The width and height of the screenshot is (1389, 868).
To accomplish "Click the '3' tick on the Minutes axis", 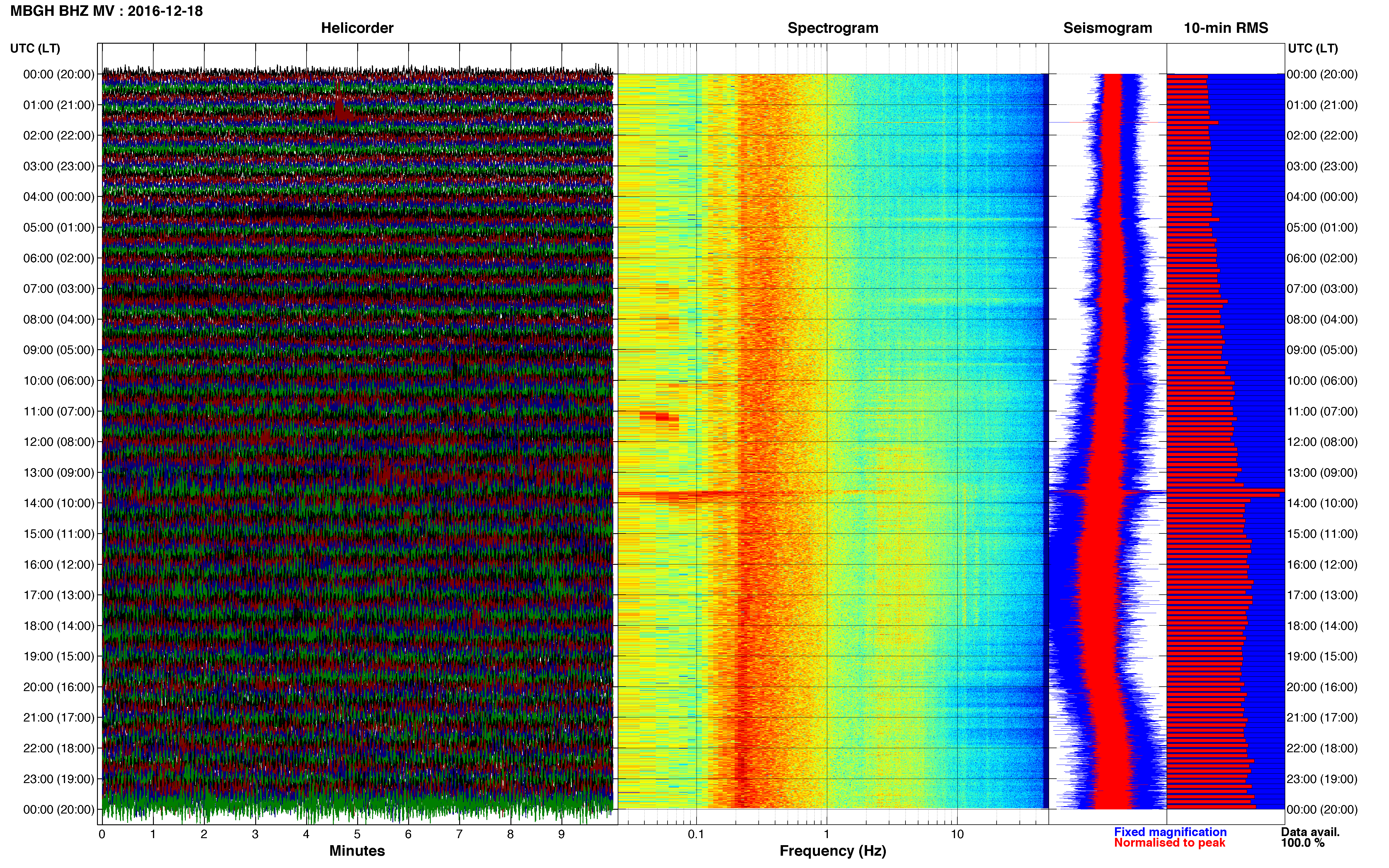I will pos(255,835).
